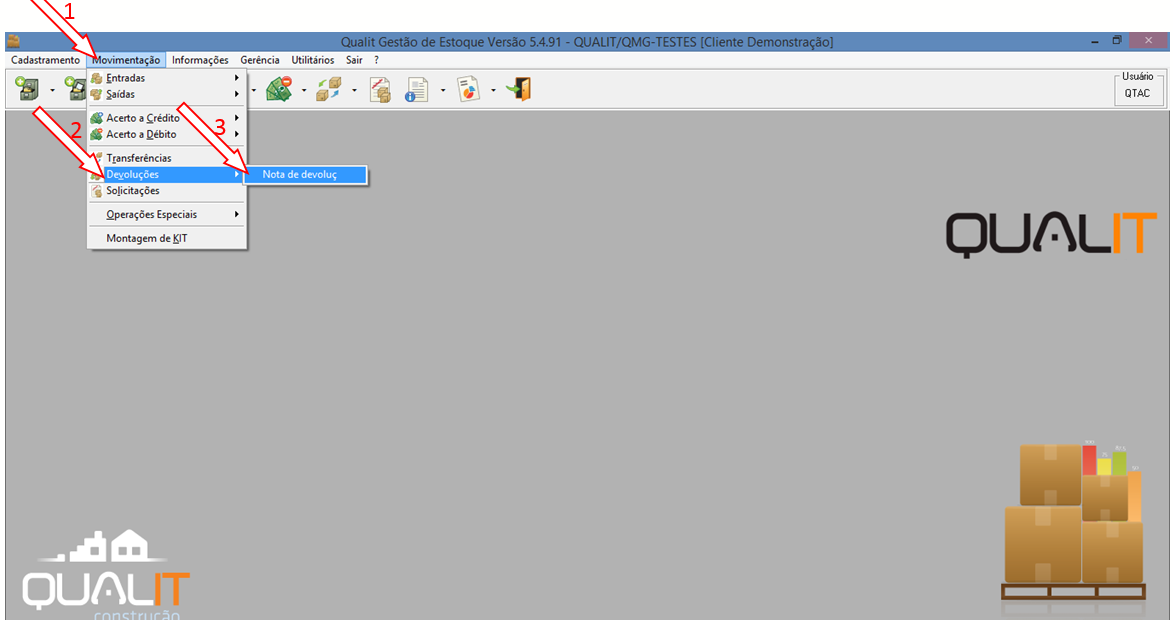This screenshot has height=620, width=1173.
Task: Click the exit door toolbar icon
Action: [x=519, y=89]
